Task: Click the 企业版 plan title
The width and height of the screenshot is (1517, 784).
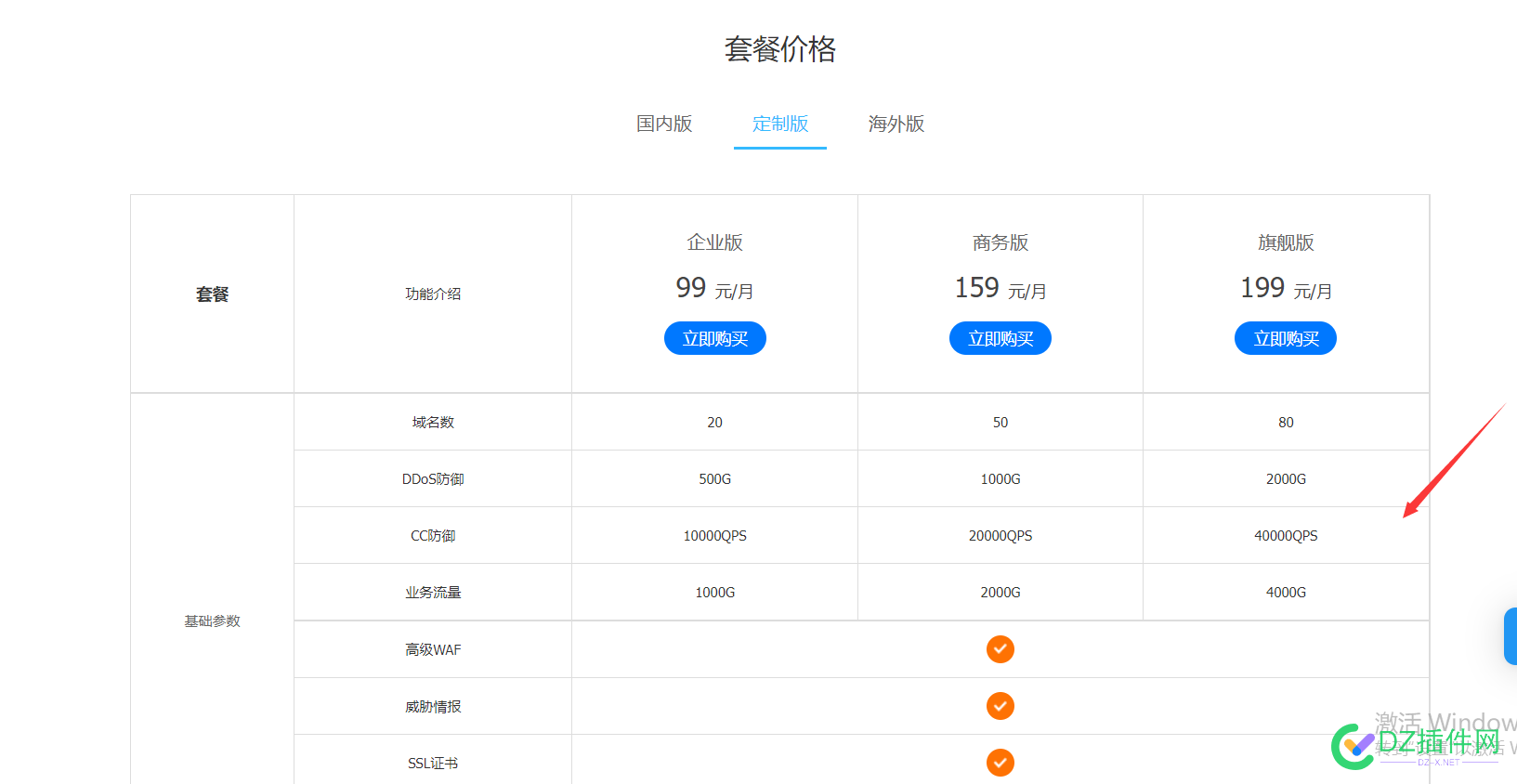Action: click(x=715, y=242)
